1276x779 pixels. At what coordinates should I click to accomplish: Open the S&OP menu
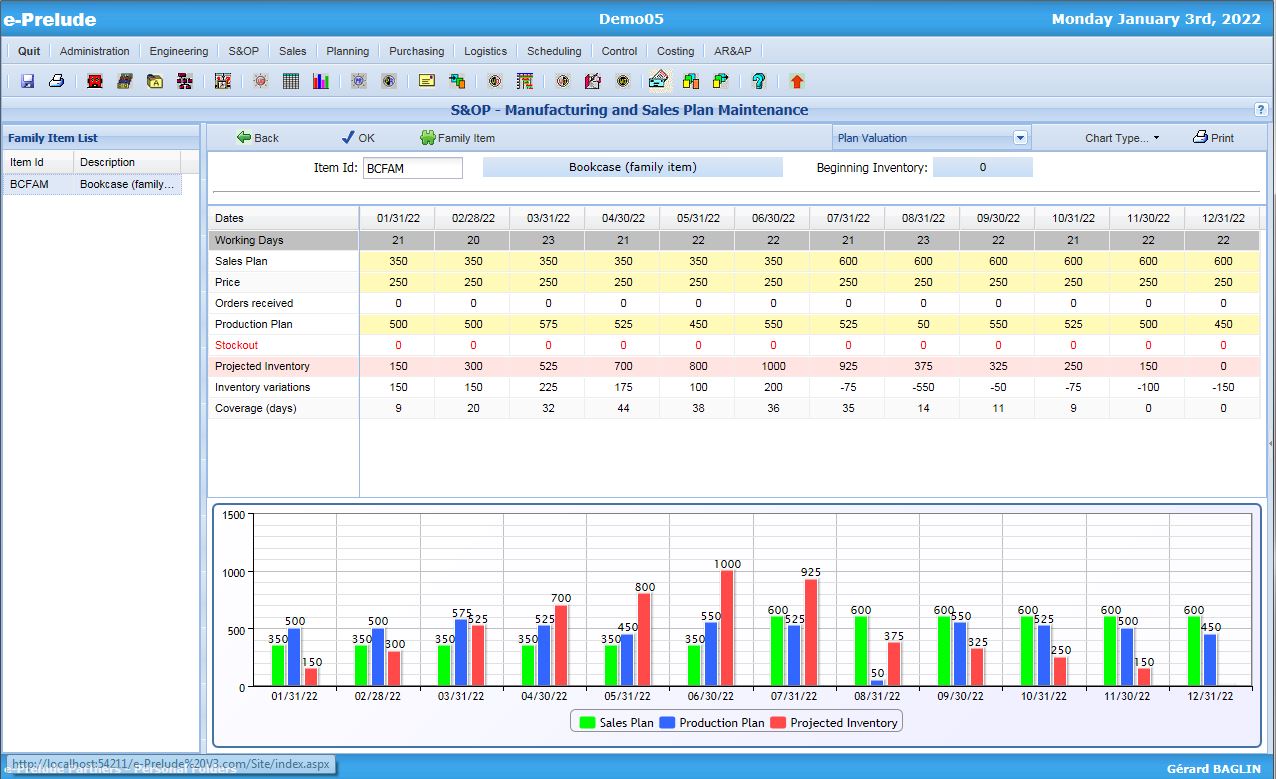coord(243,51)
